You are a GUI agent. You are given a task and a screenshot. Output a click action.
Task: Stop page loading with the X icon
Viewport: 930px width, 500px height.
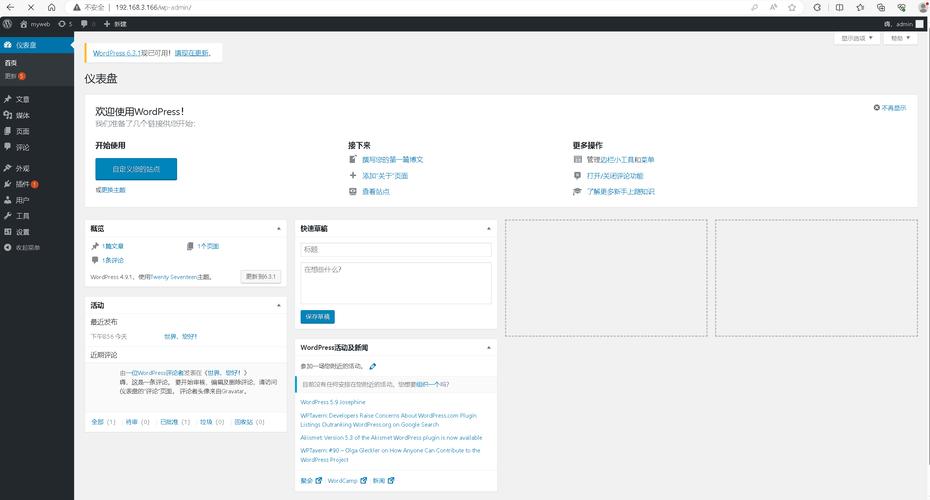pos(31,7)
